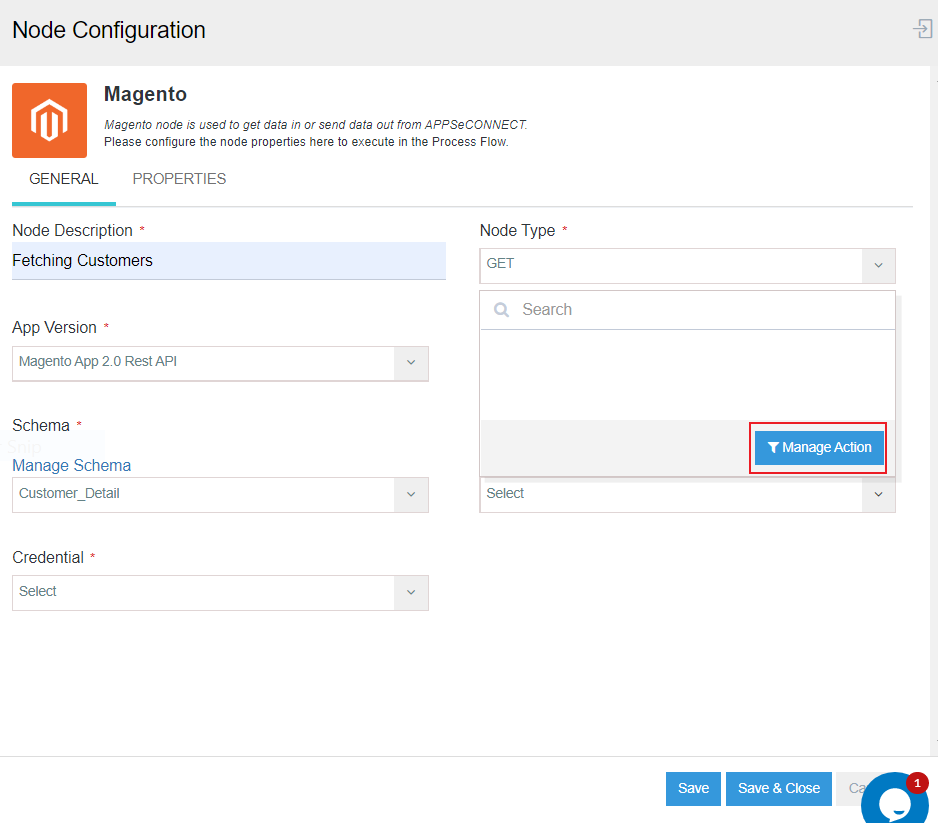The width and height of the screenshot is (938, 823).
Task: Open the Credential Select dropdown
Action: [410, 592]
